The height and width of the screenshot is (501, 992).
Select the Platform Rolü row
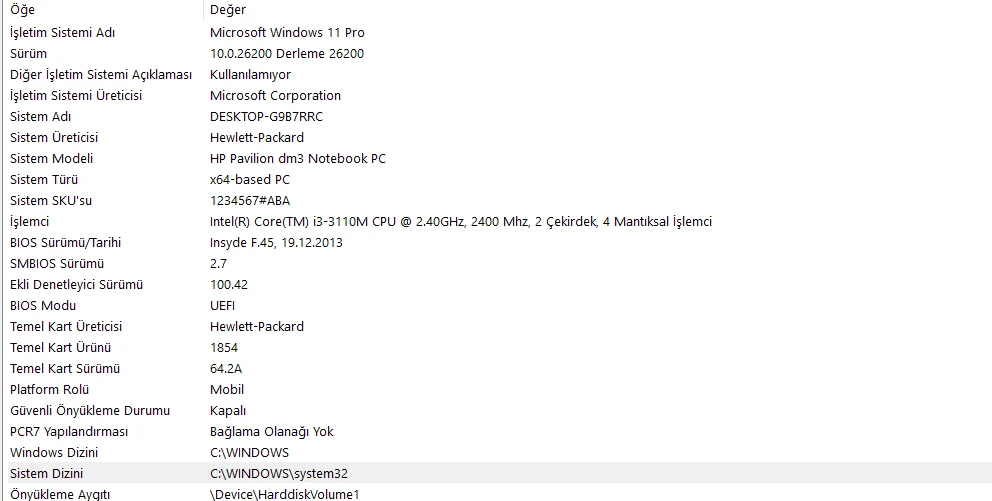click(496, 389)
